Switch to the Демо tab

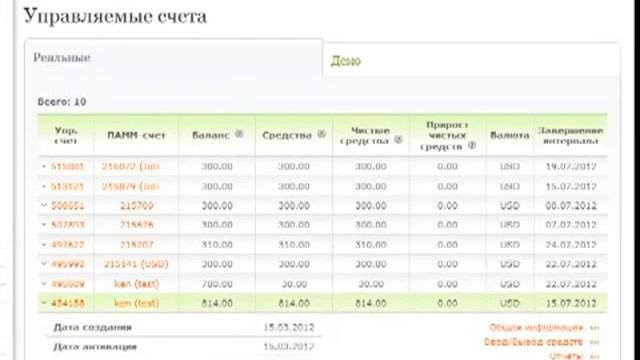point(471,60)
